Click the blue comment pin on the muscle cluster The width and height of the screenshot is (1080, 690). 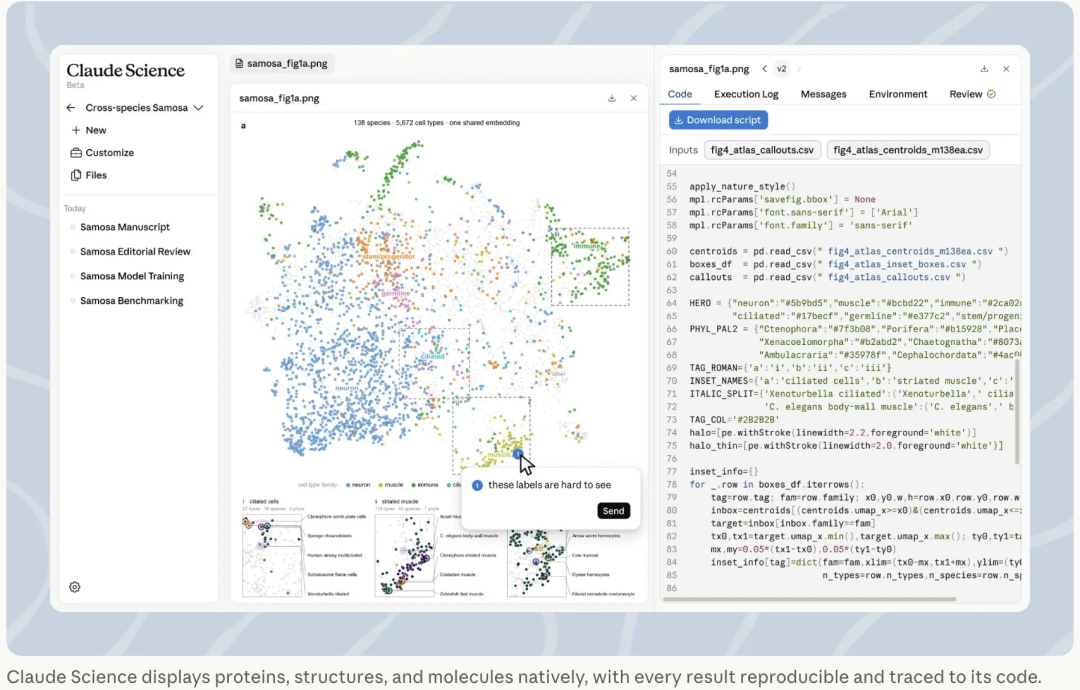(x=518, y=453)
